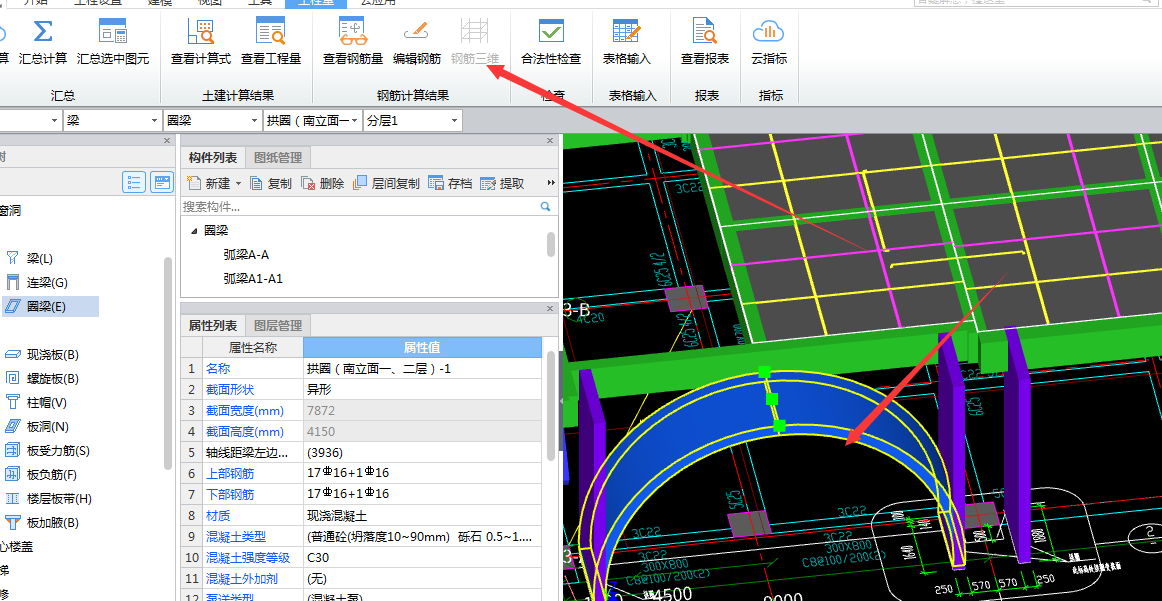This screenshot has width=1162, height=601.
Task: Click the 上部钢筋 property link
Action: [x=230, y=473]
